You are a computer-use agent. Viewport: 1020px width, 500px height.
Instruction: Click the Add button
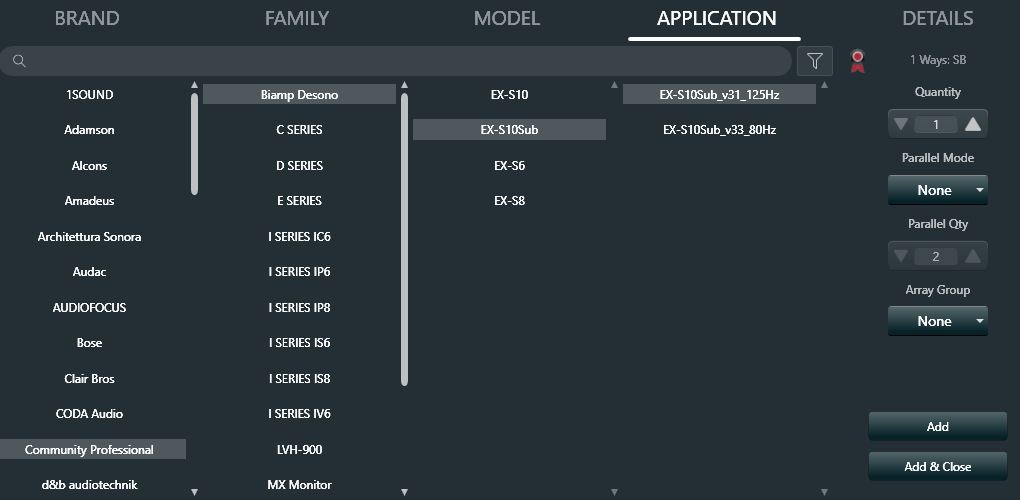[x=937, y=427]
